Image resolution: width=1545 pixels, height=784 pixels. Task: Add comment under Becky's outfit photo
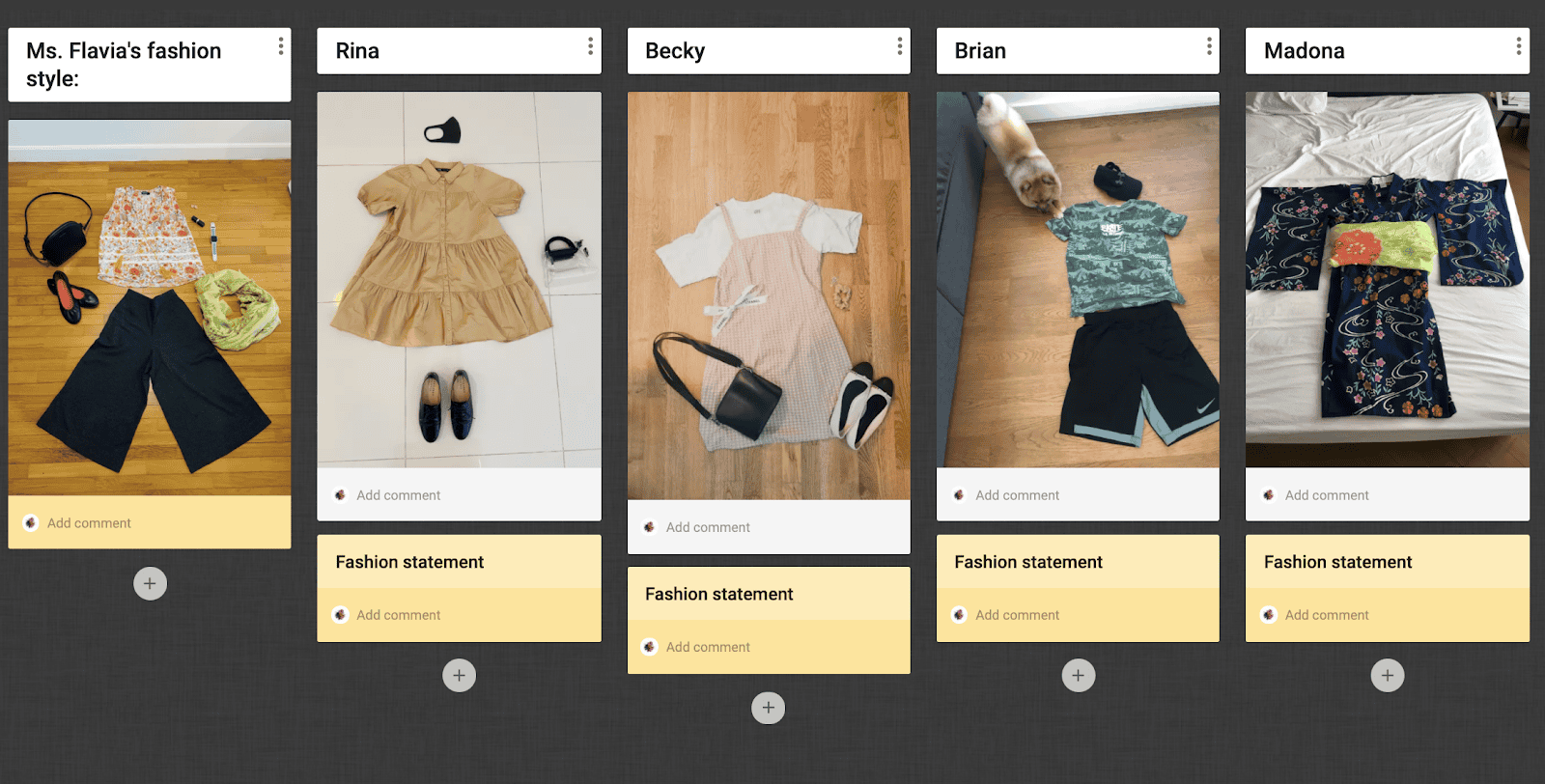[708, 527]
